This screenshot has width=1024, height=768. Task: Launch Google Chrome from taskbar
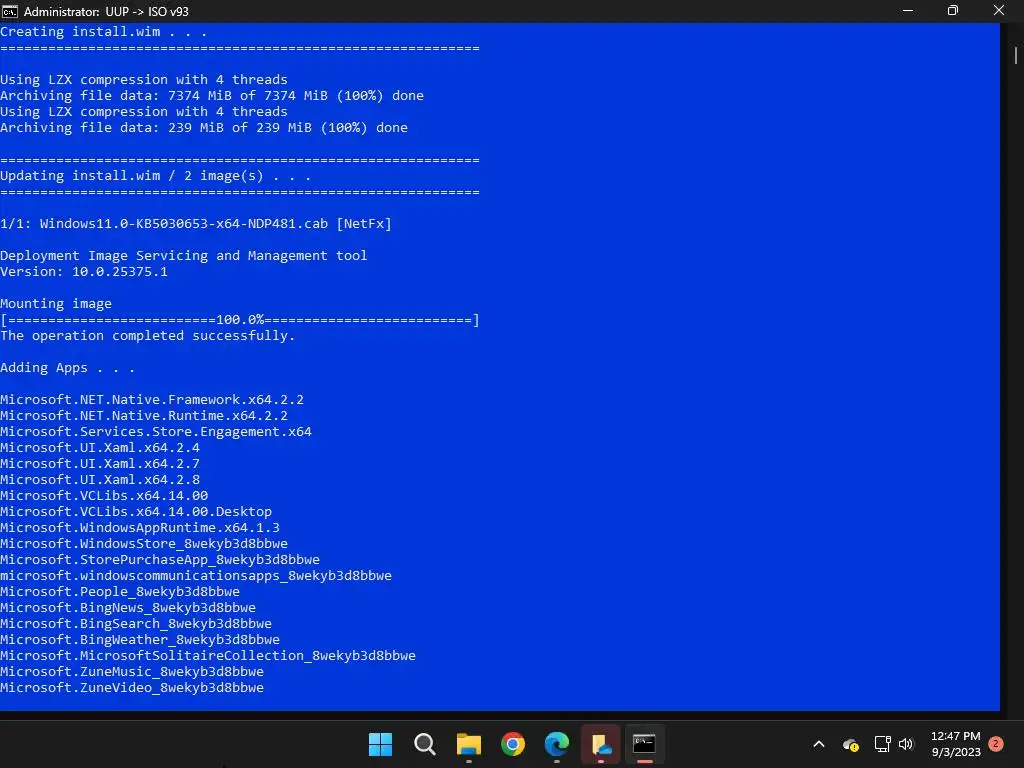(513, 744)
